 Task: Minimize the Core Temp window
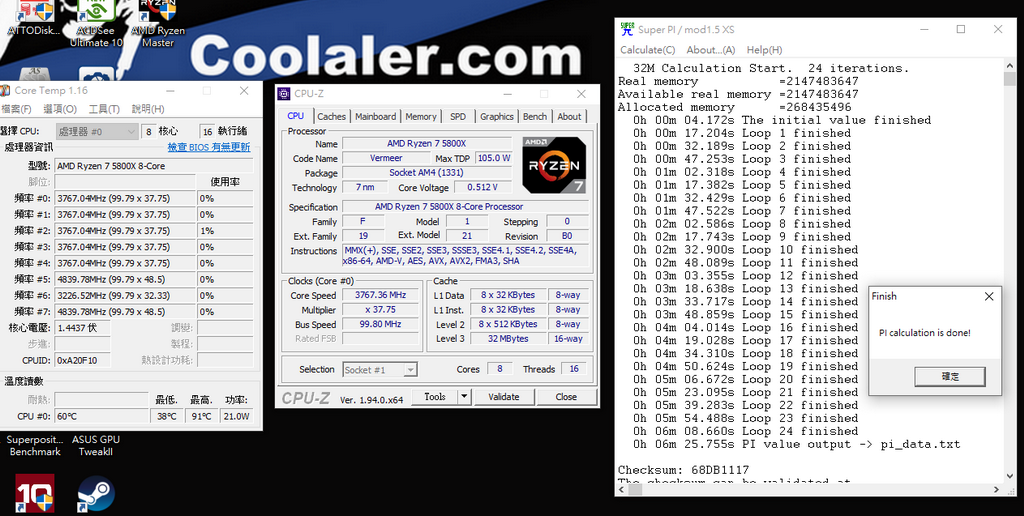(x=170, y=91)
